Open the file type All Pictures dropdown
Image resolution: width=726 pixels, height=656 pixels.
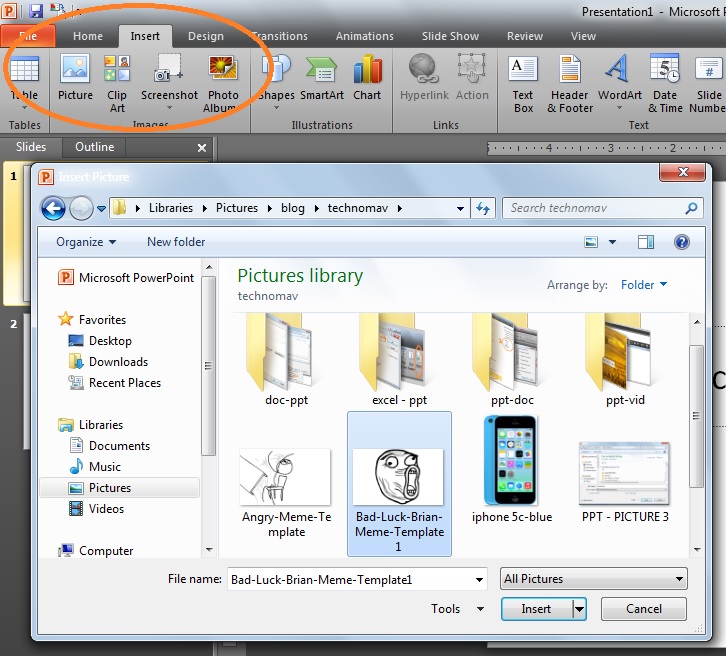(594, 579)
